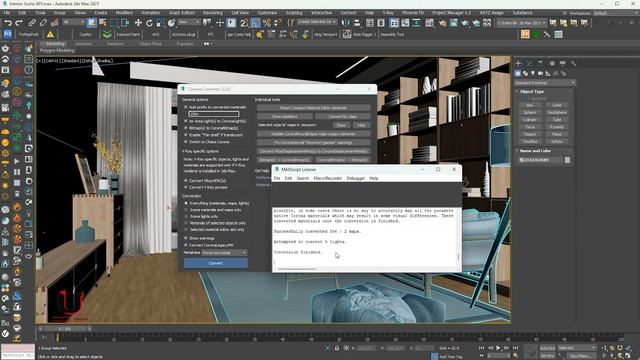Open the Metalness mode dropdown in converter
The height and width of the screenshot is (360, 640).
pyautogui.click(x=224, y=253)
